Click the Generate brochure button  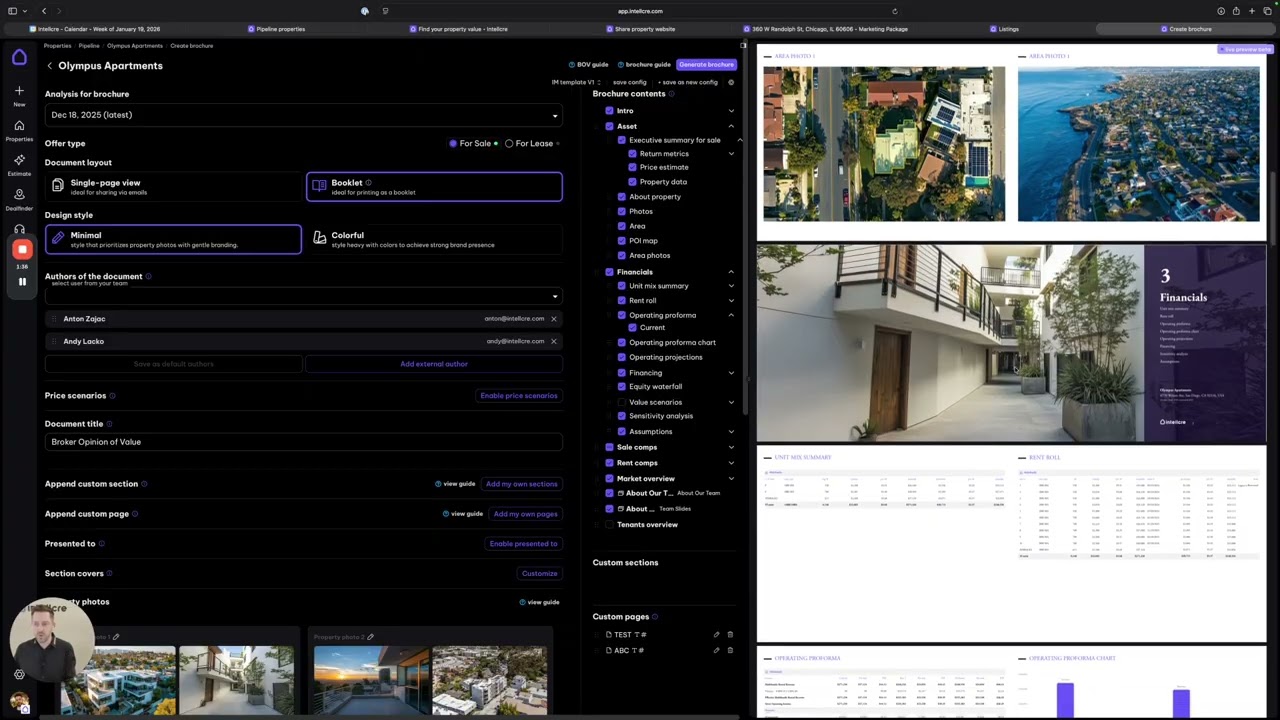tap(706, 65)
